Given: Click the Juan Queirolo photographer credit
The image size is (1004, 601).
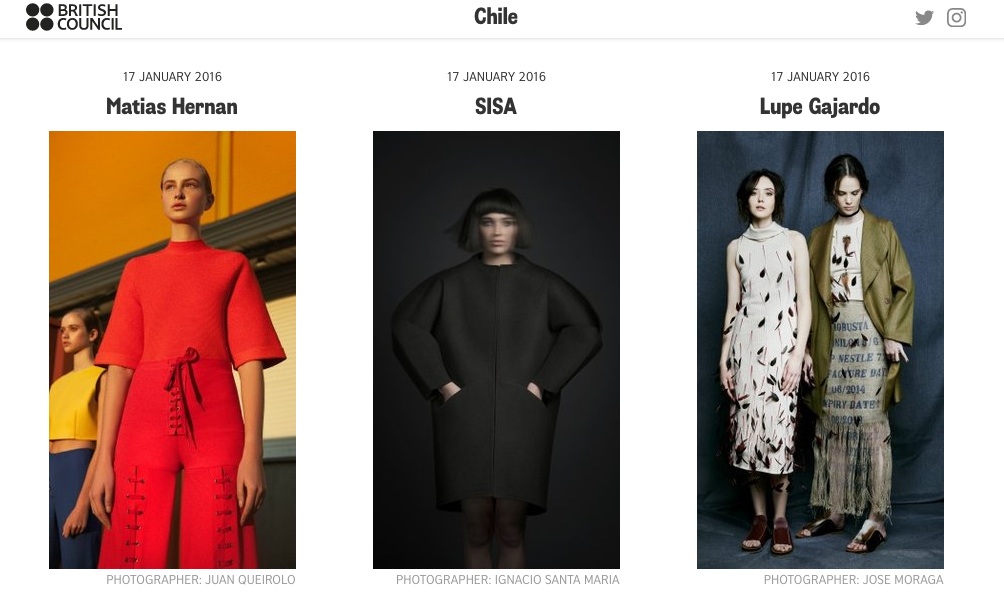Looking at the screenshot, I should (200, 580).
